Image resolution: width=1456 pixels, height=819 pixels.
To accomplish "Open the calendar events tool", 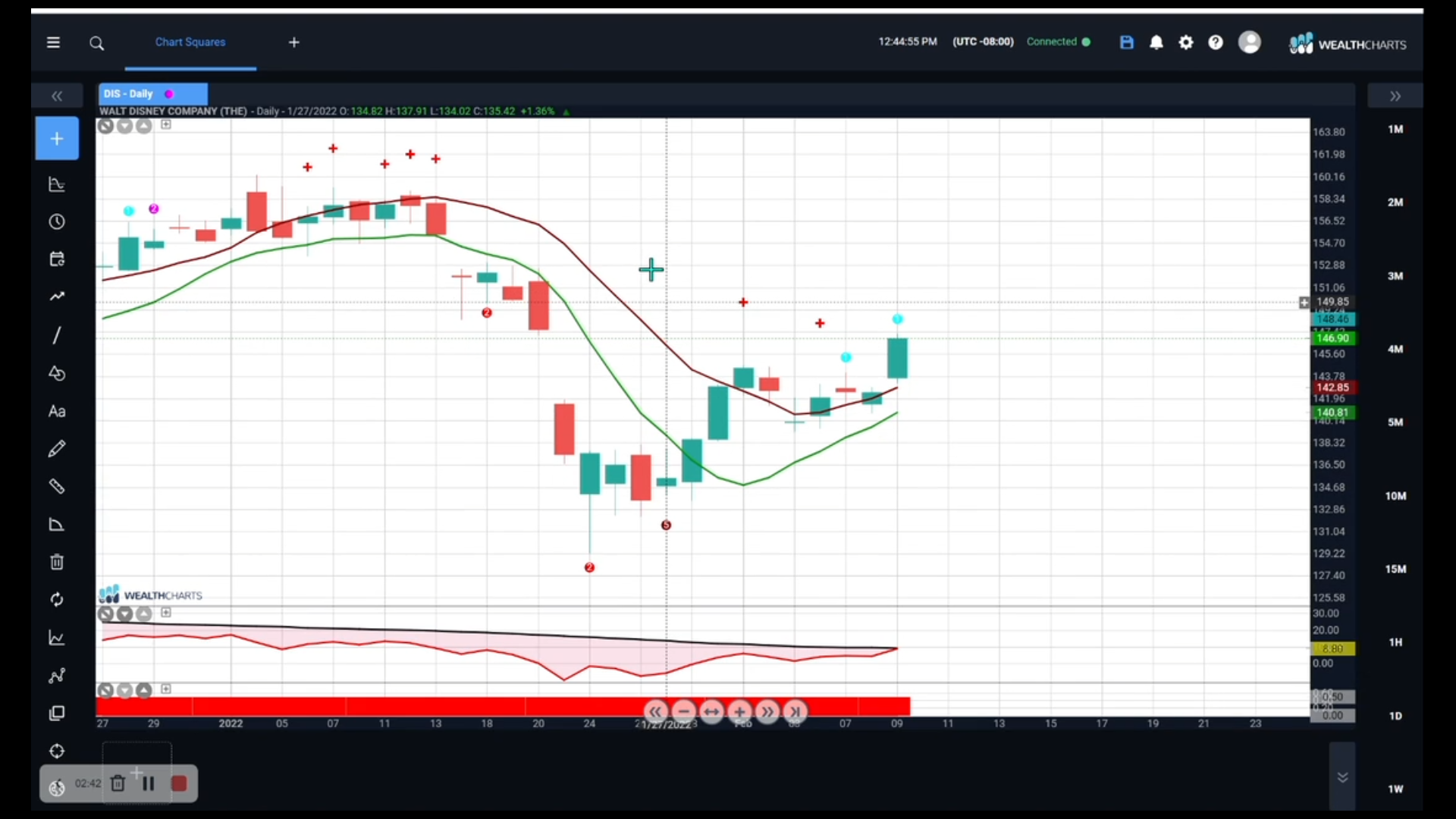I will point(57,259).
